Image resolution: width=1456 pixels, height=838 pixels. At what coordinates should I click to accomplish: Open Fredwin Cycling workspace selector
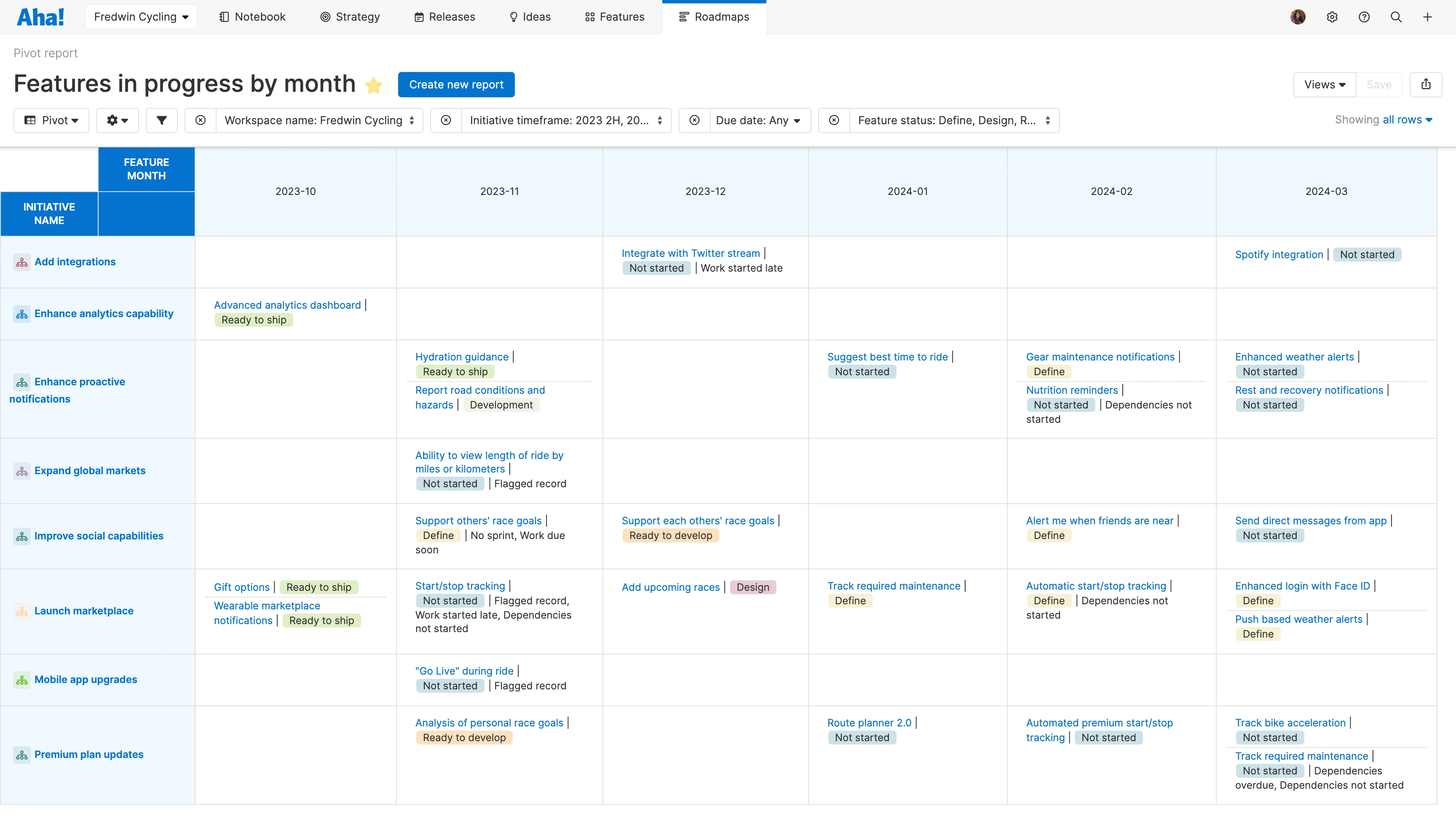click(x=141, y=17)
